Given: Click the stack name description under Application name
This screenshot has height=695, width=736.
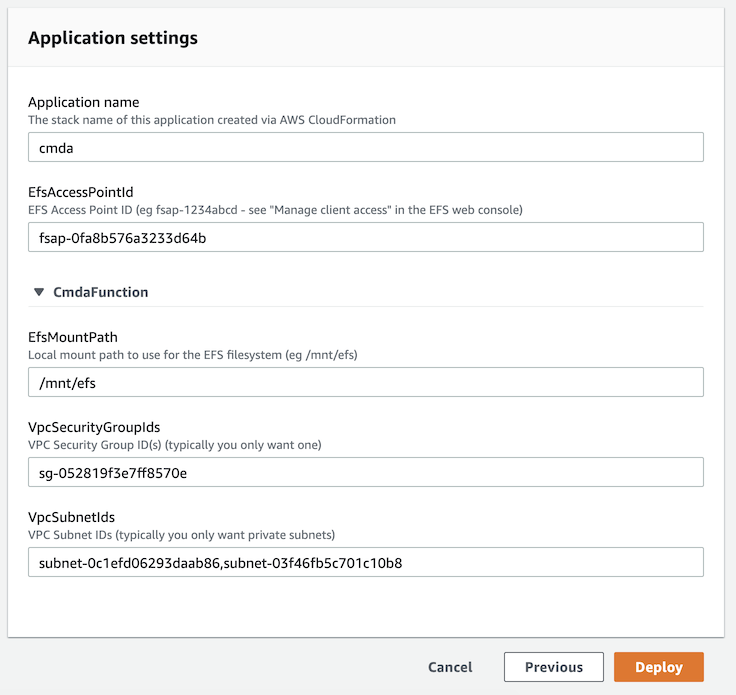Looking at the screenshot, I should [211, 120].
